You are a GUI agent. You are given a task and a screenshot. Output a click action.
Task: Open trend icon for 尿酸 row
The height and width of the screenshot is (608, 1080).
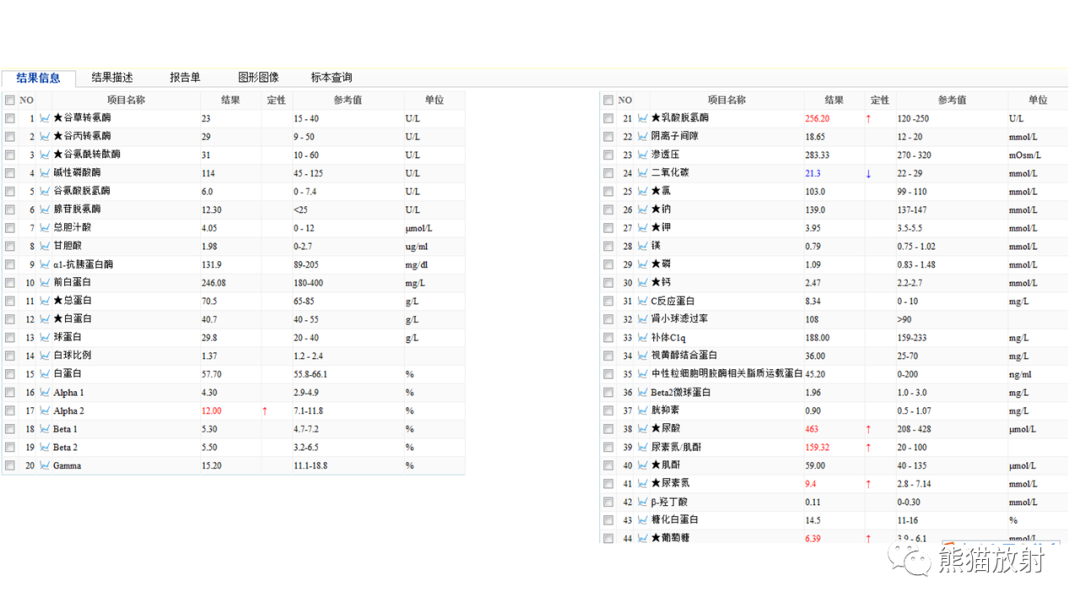click(x=642, y=429)
